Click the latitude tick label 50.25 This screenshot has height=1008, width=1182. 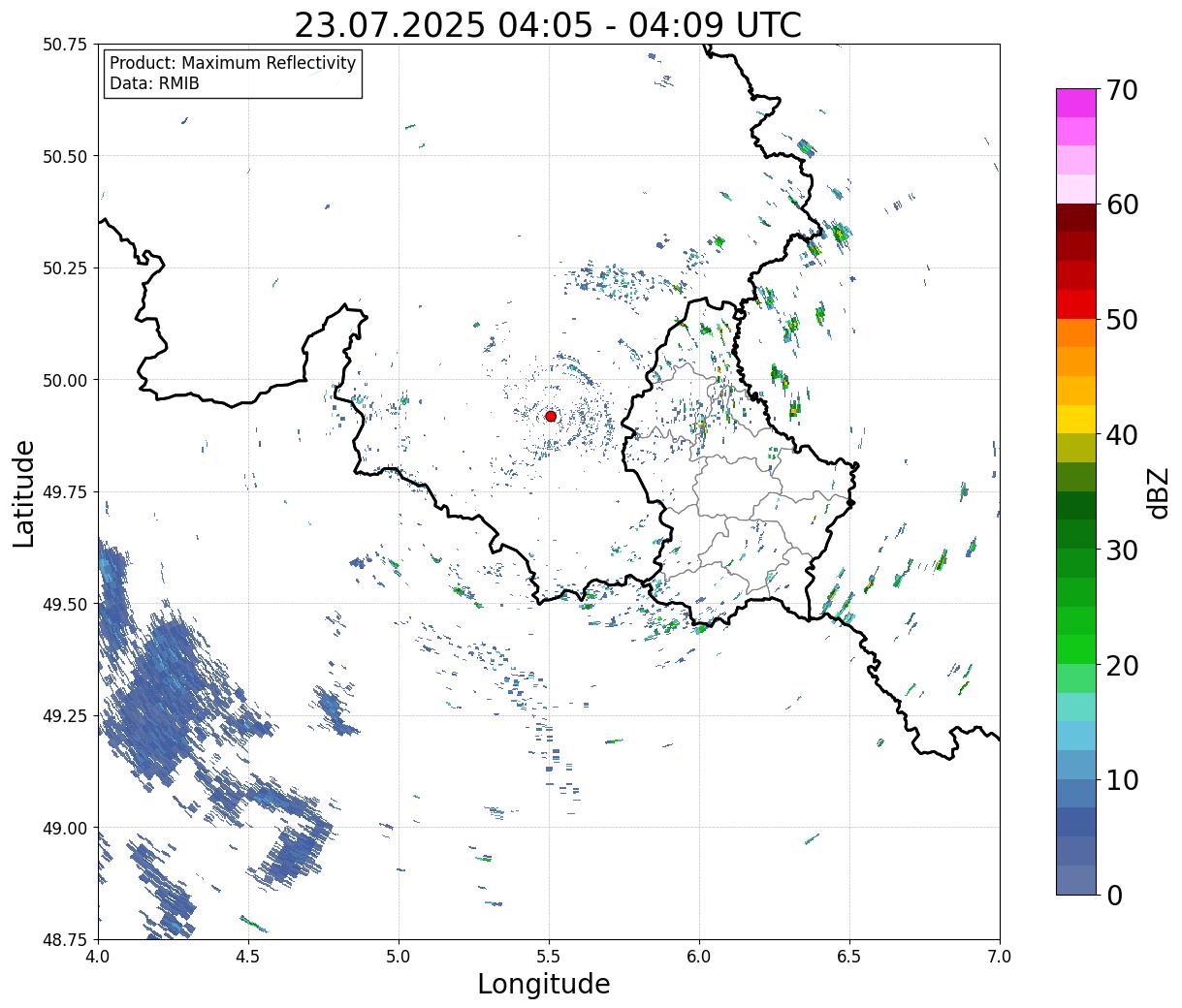(x=65, y=268)
